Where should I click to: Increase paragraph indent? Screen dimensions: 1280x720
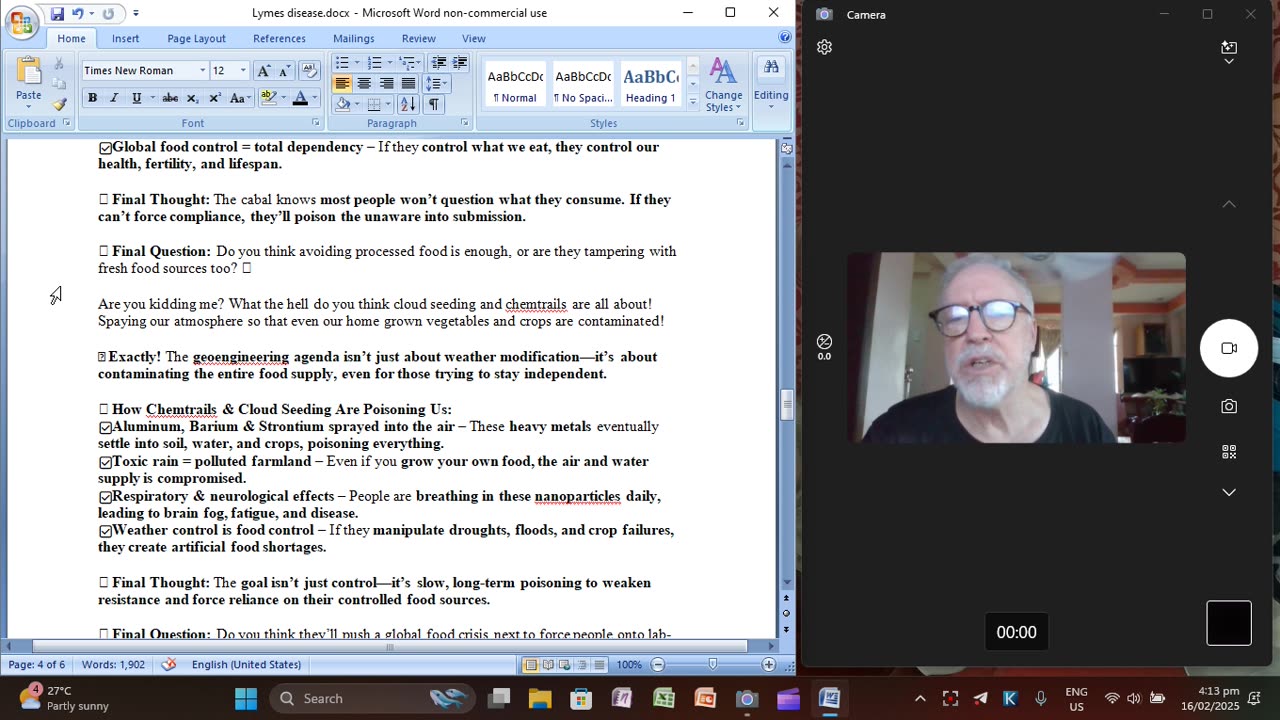click(x=460, y=63)
